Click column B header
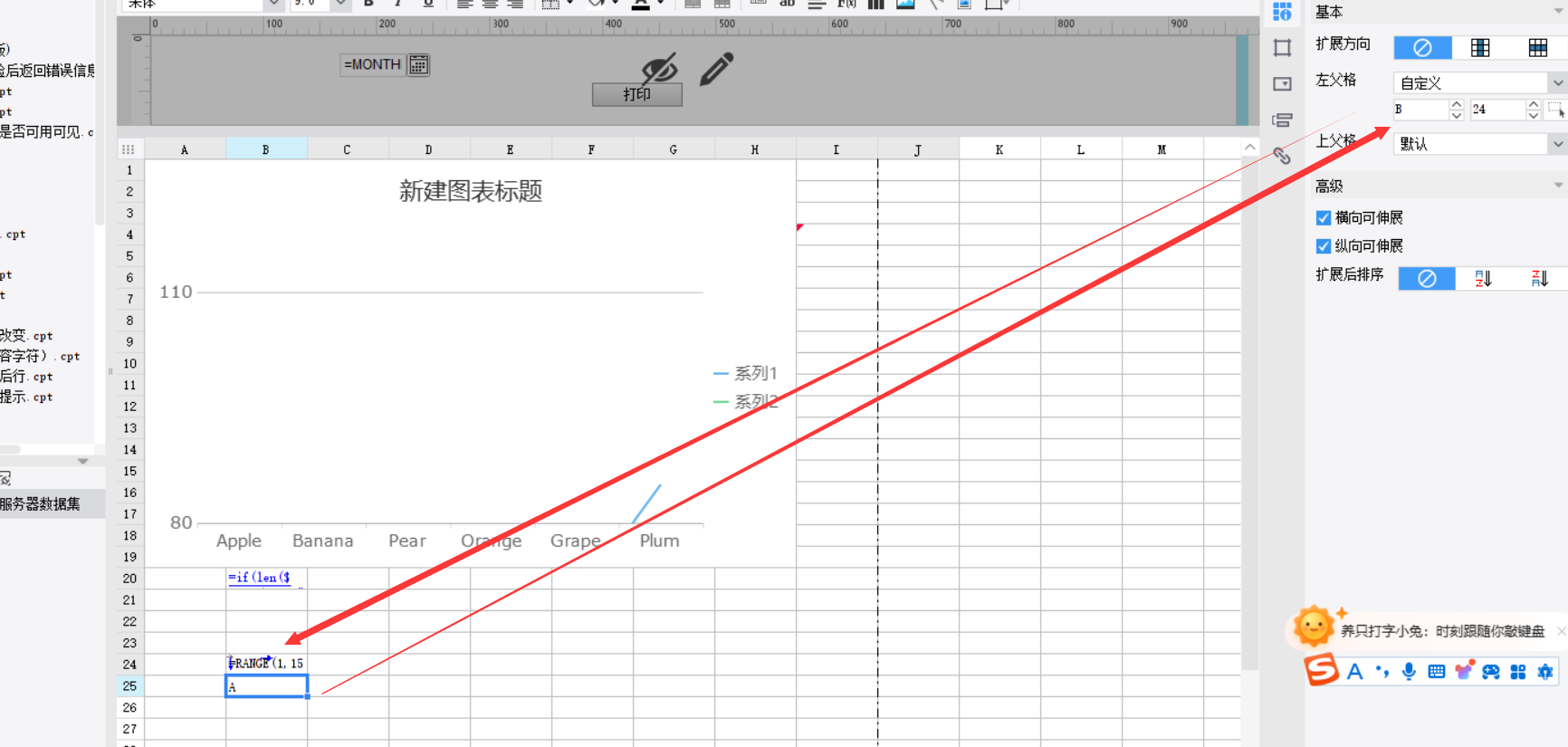The image size is (1568, 747). (266, 149)
